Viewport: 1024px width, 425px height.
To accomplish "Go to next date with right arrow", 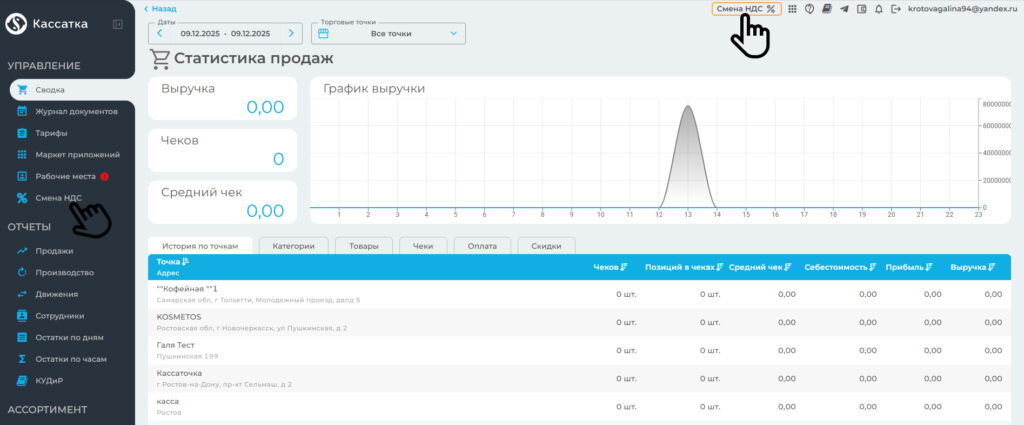I will pos(291,34).
